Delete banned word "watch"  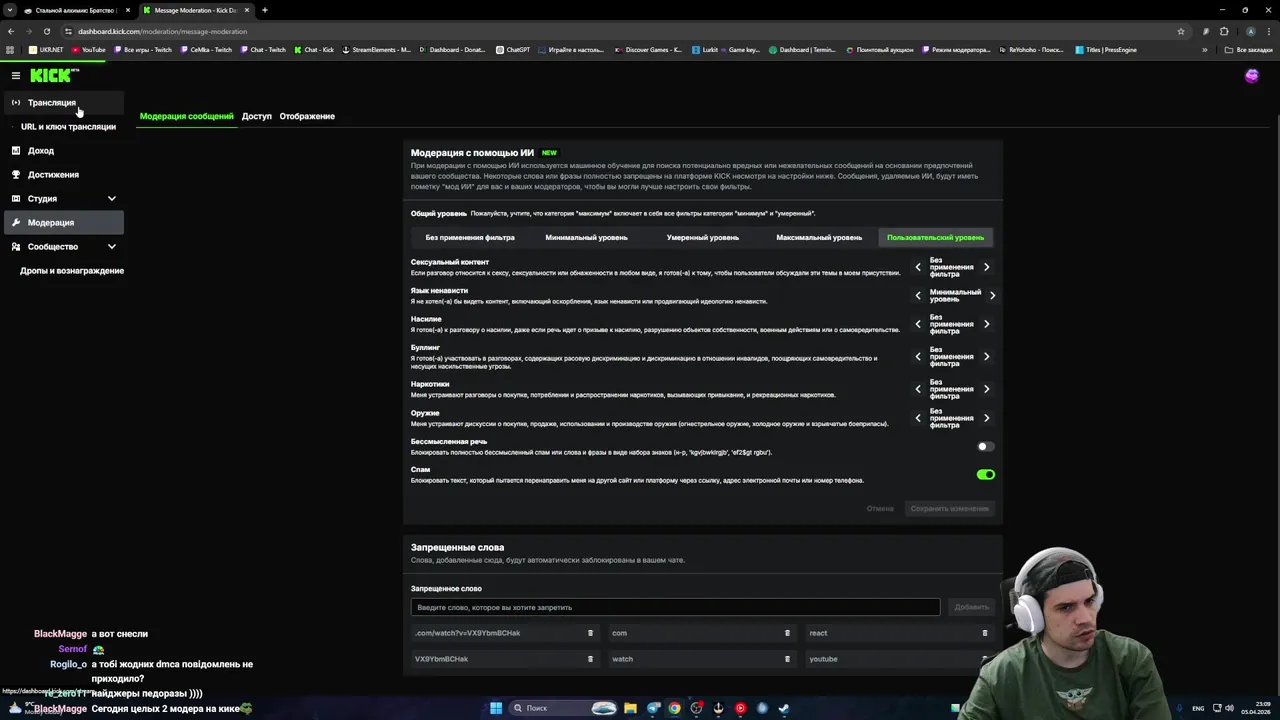click(x=787, y=659)
